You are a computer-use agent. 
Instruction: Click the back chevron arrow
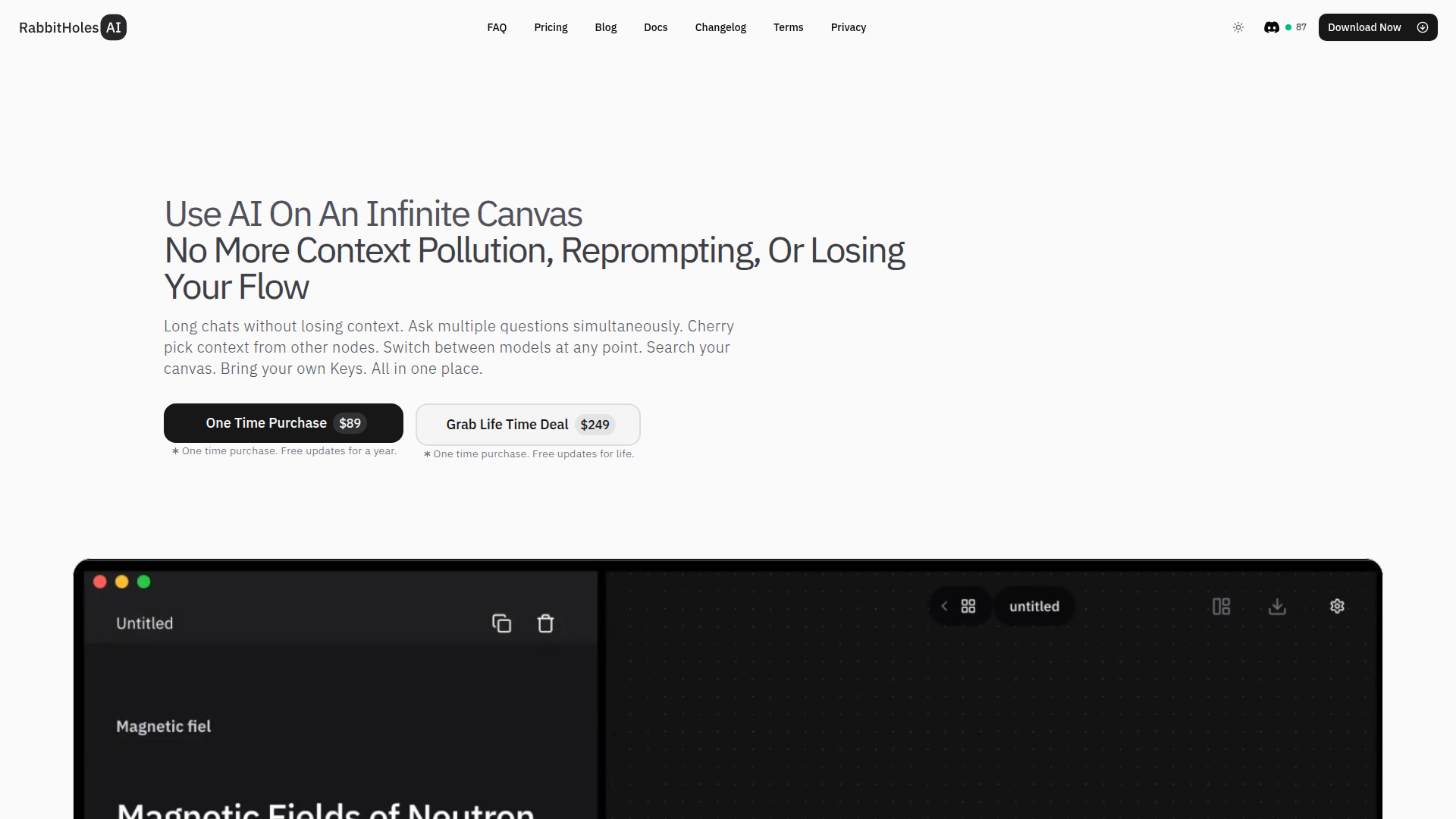[944, 607]
